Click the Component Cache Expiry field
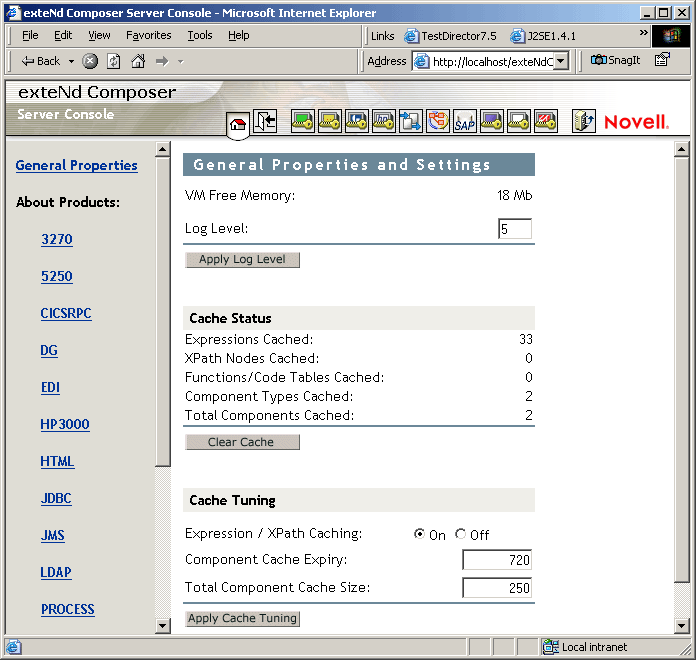 coord(497,560)
